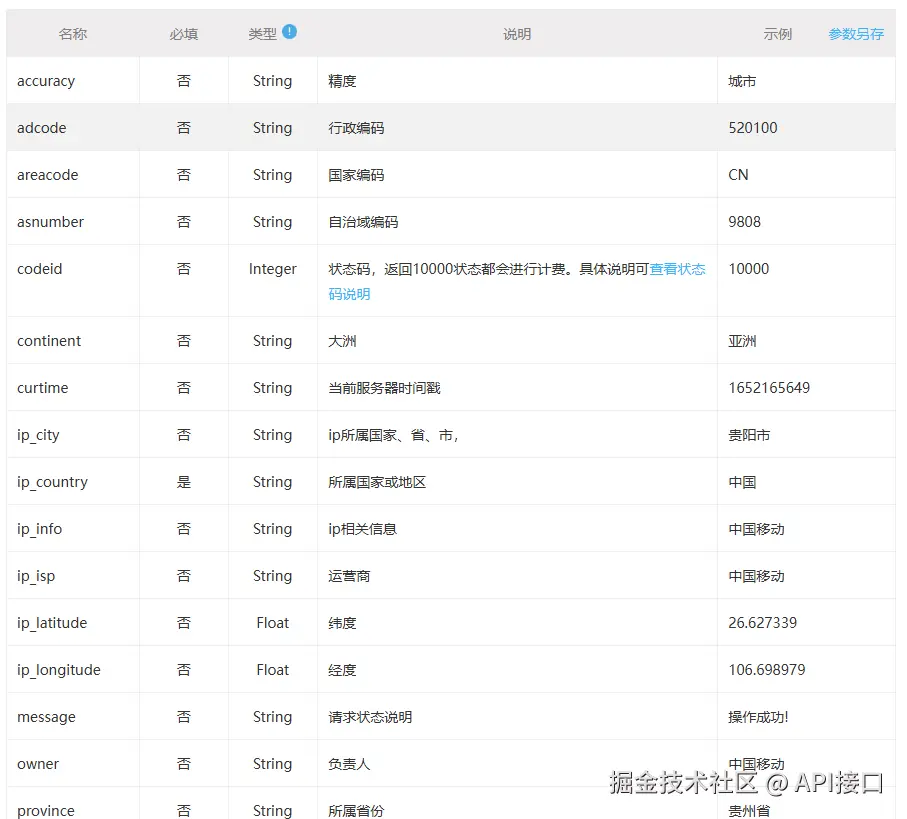The height and width of the screenshot is (819, 907).
Task: Select the codeid parameter name
Action: click(x=39, y=268)
